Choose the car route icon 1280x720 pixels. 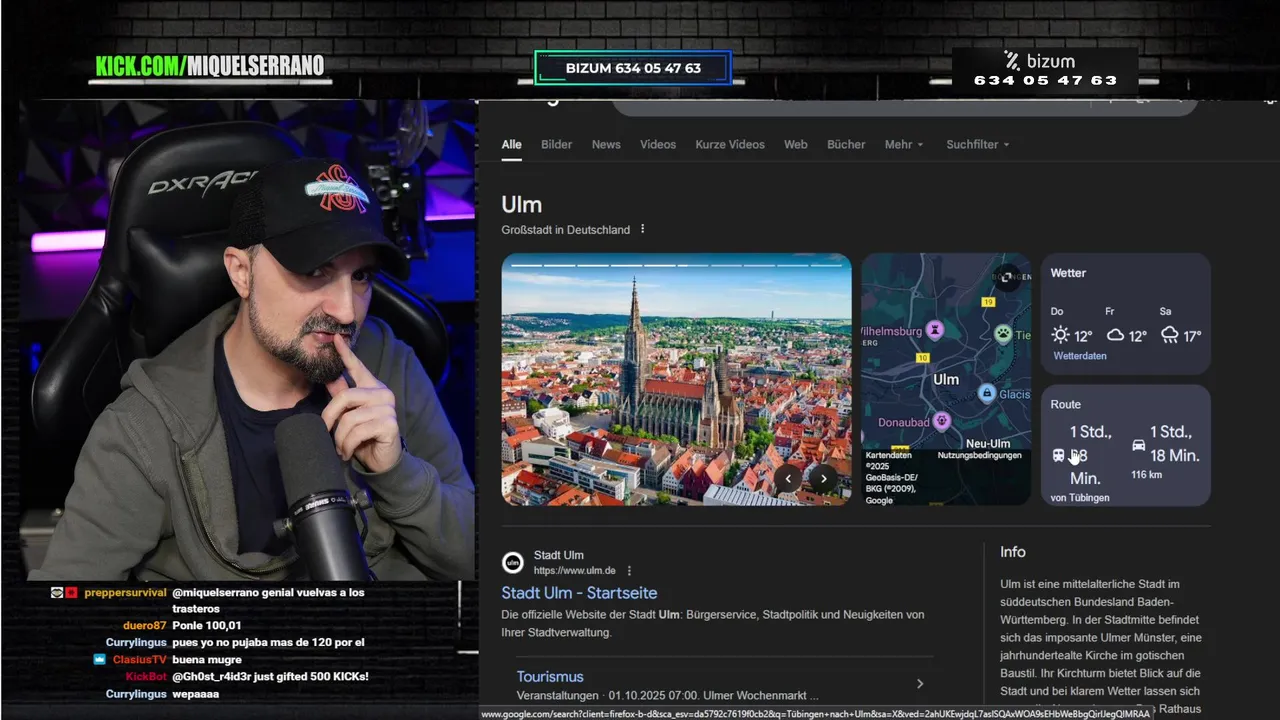1138,446
